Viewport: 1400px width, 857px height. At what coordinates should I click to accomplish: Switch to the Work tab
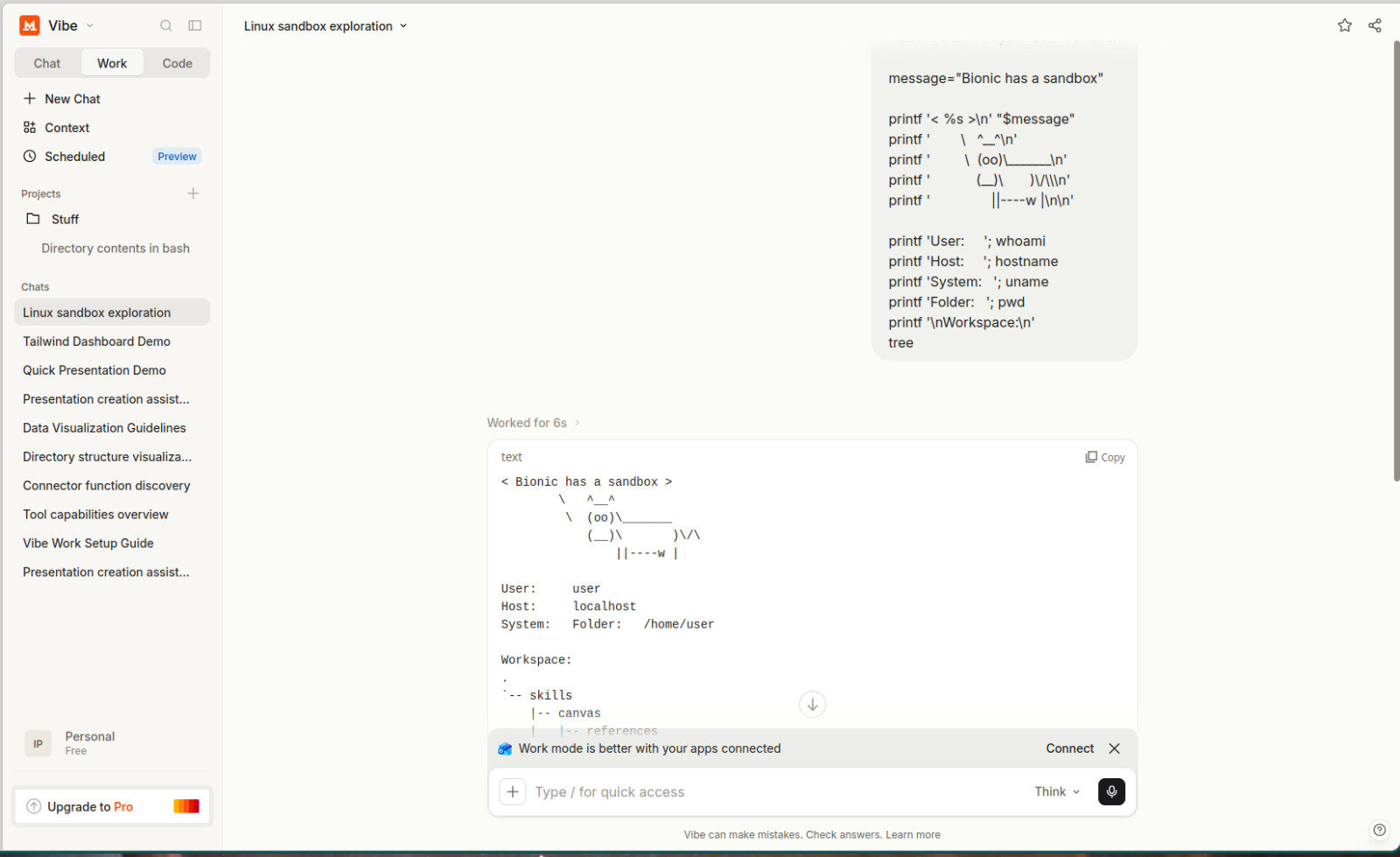112,63
